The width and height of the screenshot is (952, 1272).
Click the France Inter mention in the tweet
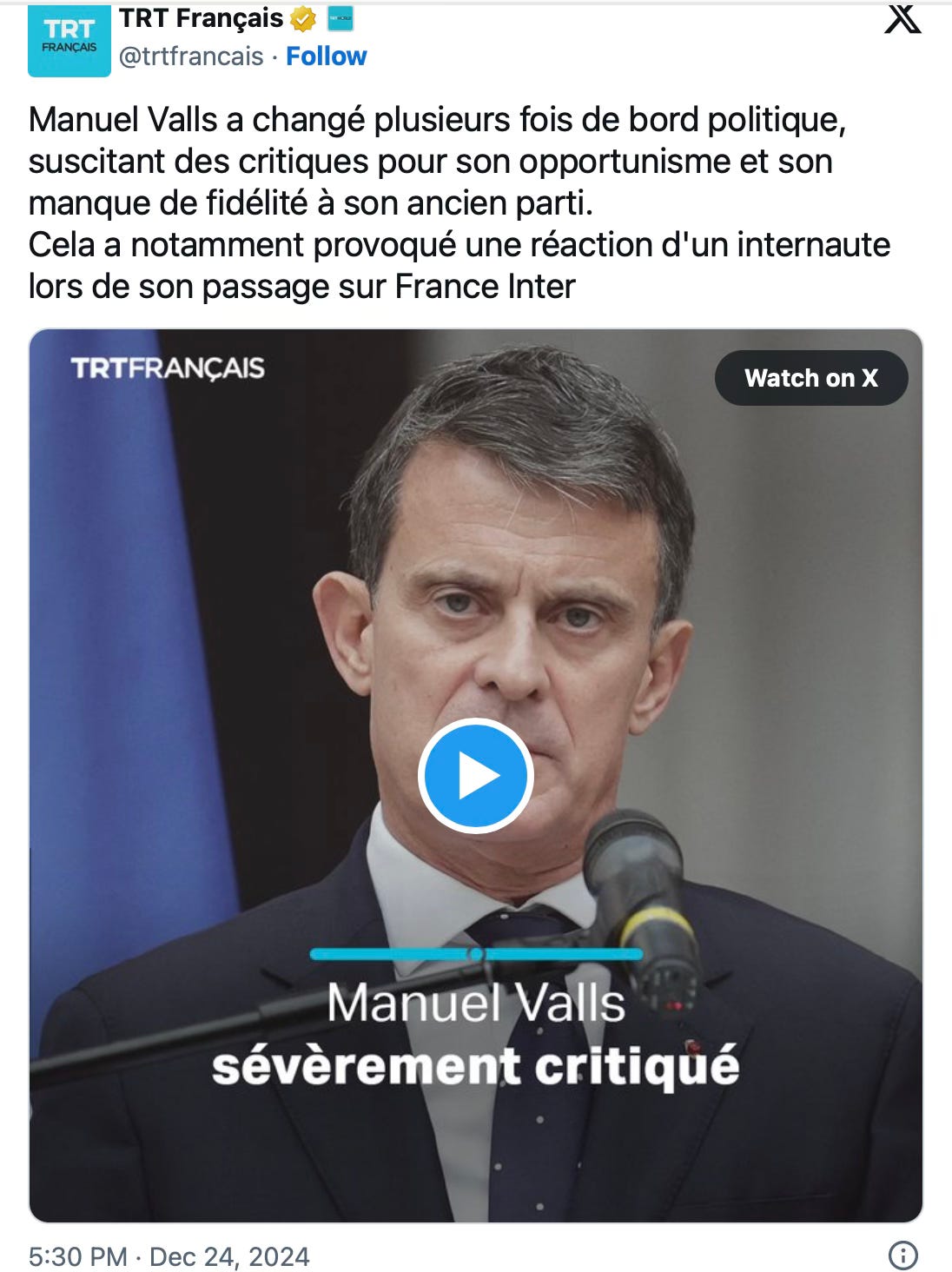[x=486, y=286]
